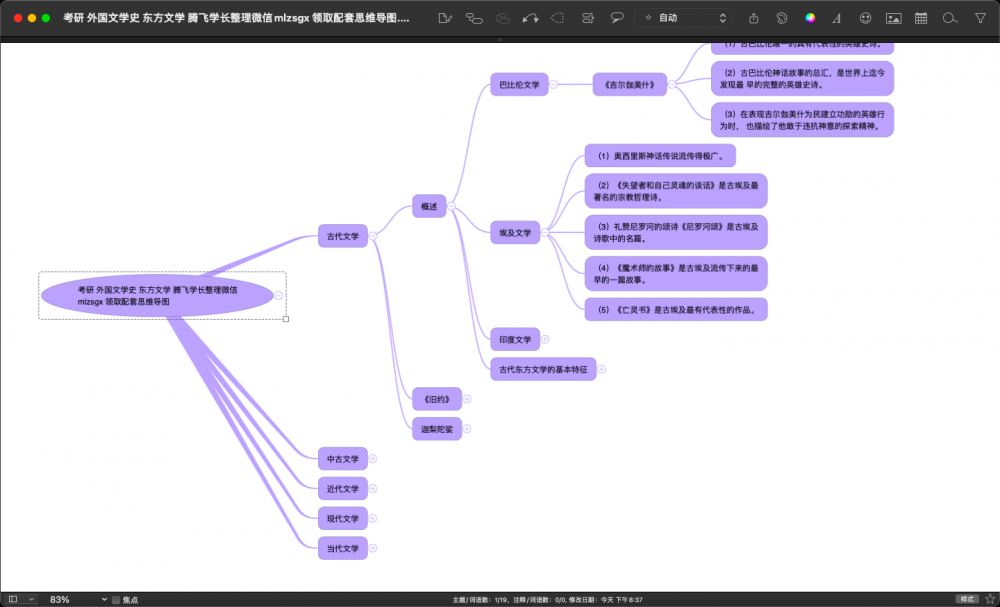Collapse the root topic's branches
Viewport: 1000px width, 607px height.
pos(278,295)
